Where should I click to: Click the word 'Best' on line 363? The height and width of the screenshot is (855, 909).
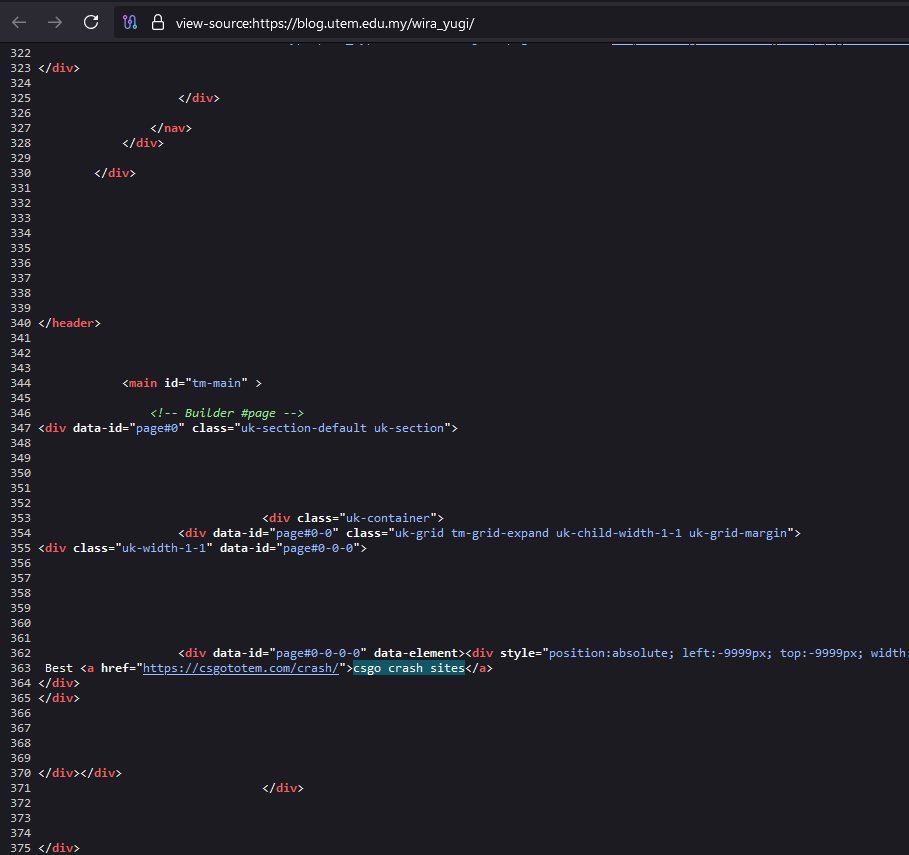click(x=59, y=668)
